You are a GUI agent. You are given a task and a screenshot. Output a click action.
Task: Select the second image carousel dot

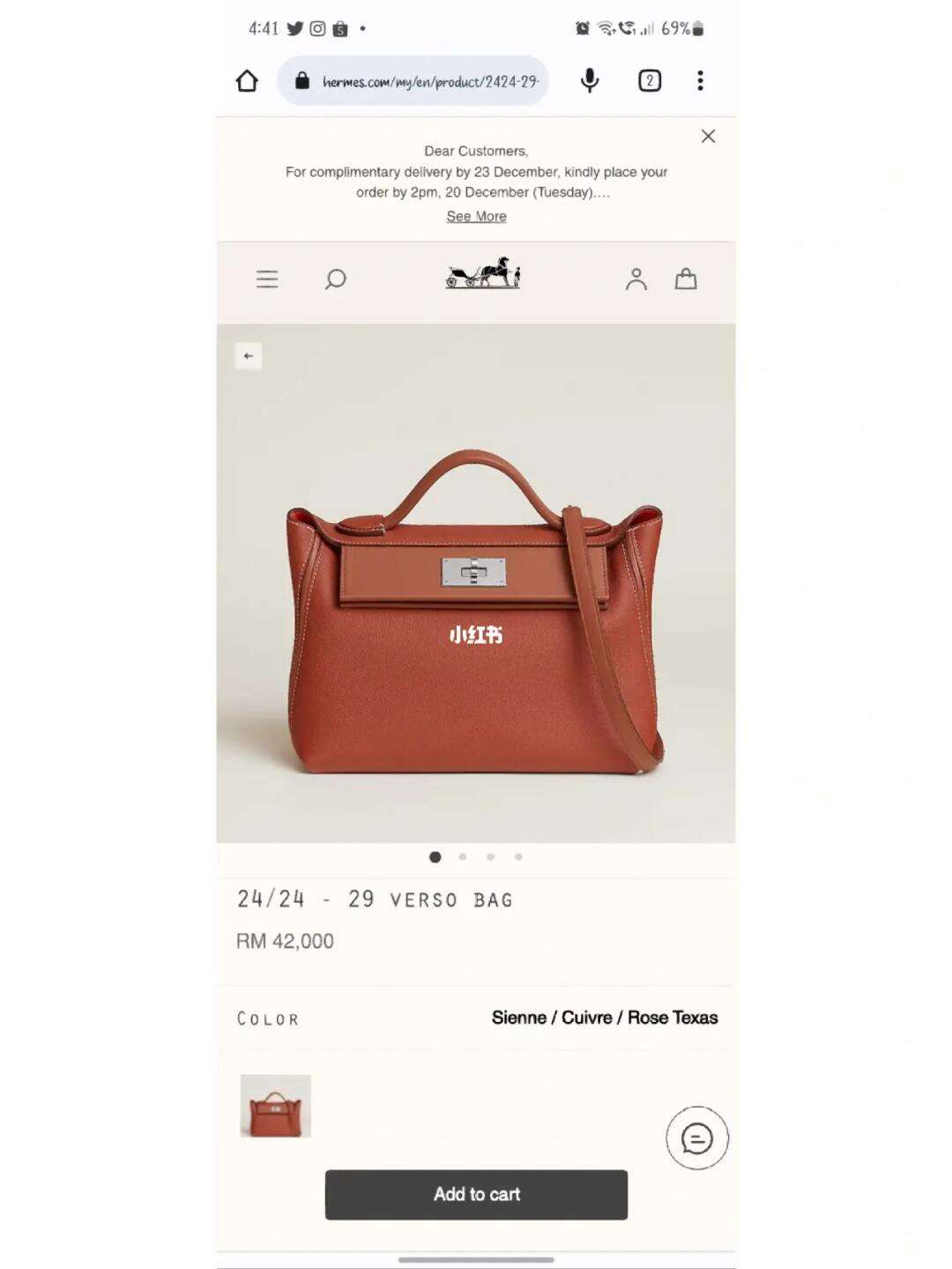coord(463,856)
